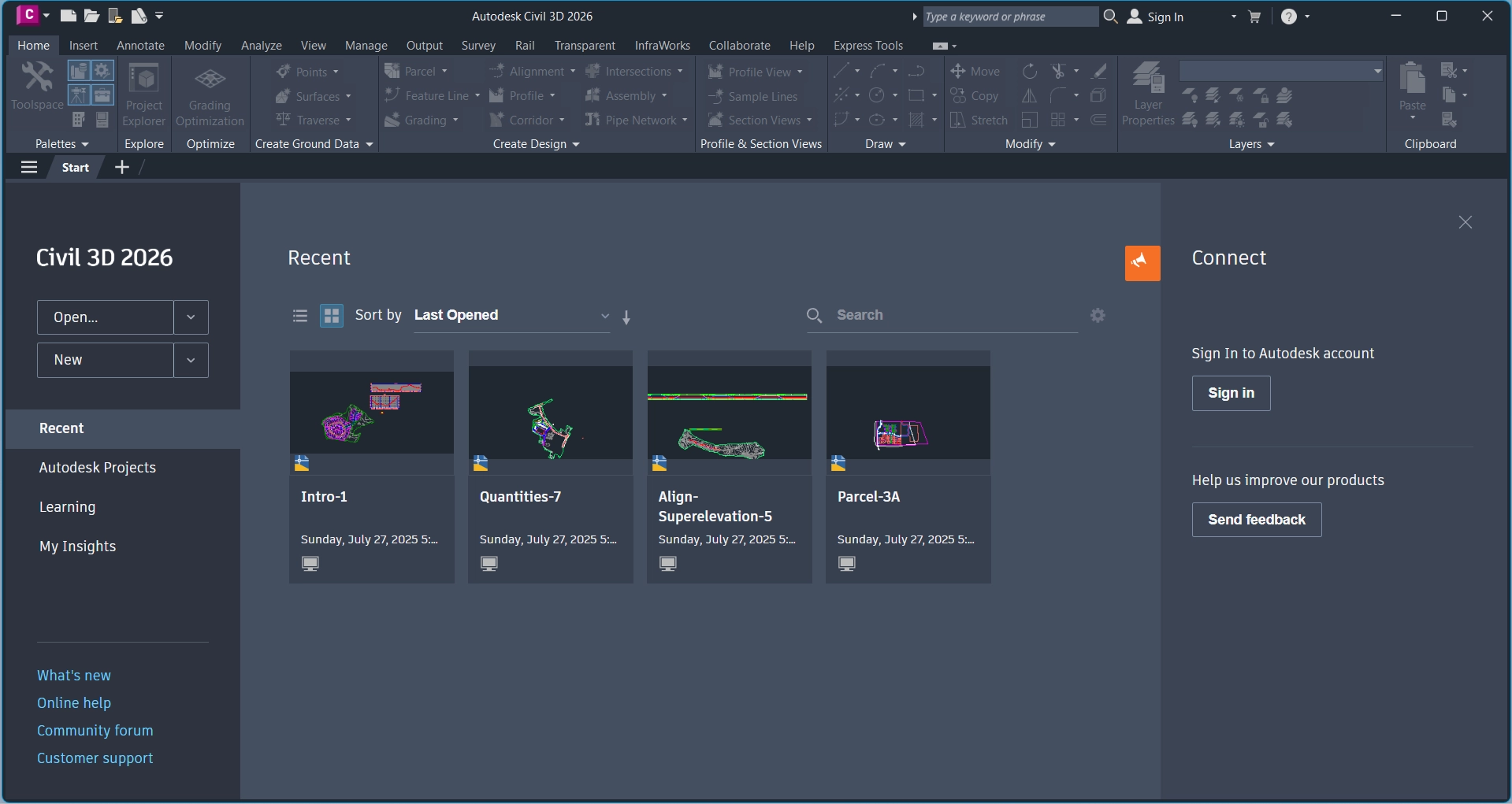The width and height of the screenshot is (1512, 804).
Task: Click the Autodesk App Store cart icon
Action: pyautogui.click(x=1254, y=17)
